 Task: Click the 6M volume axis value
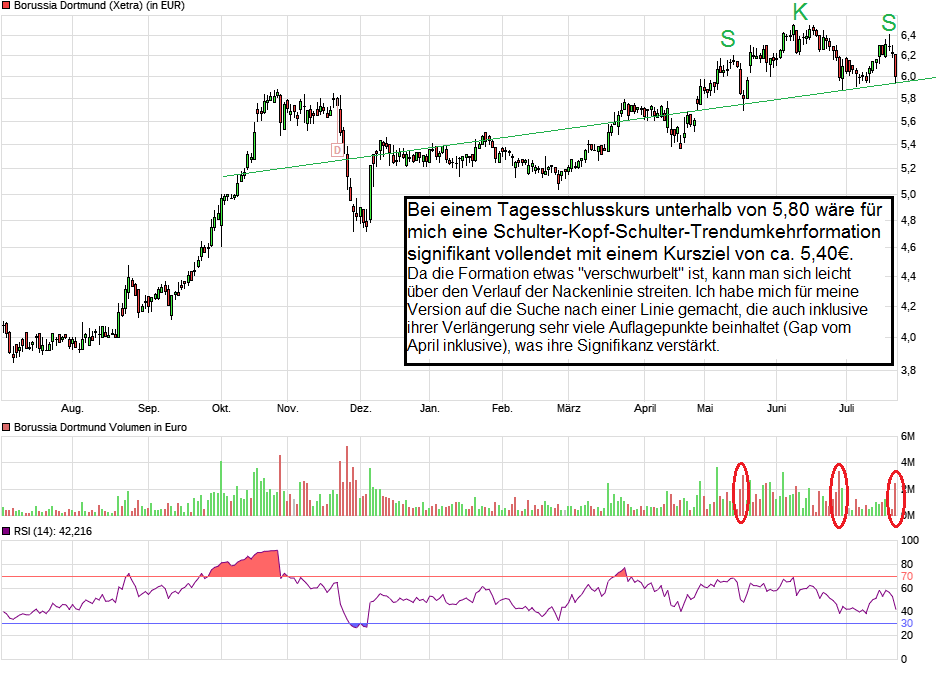907,437
